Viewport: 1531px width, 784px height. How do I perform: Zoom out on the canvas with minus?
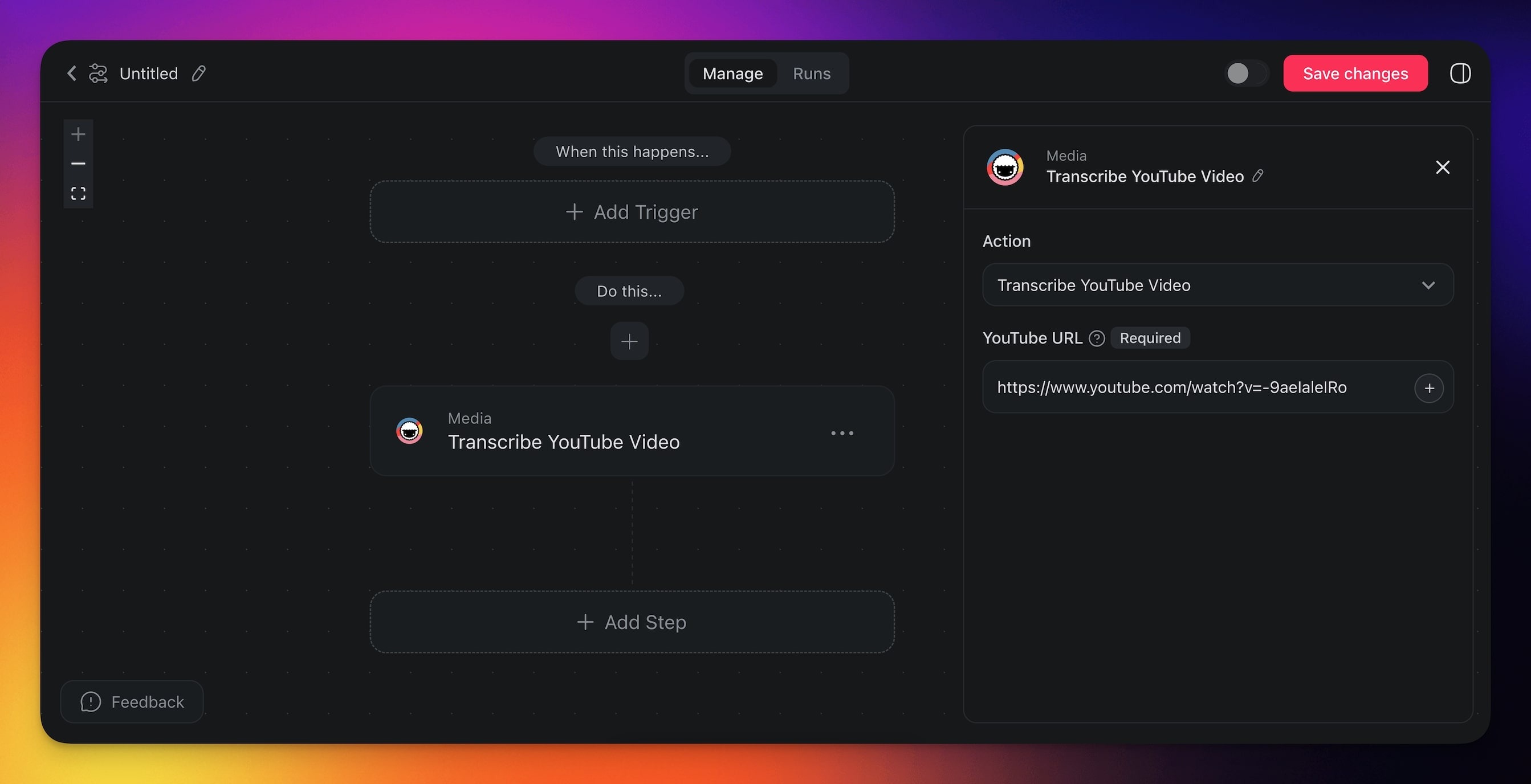[79, 164]
